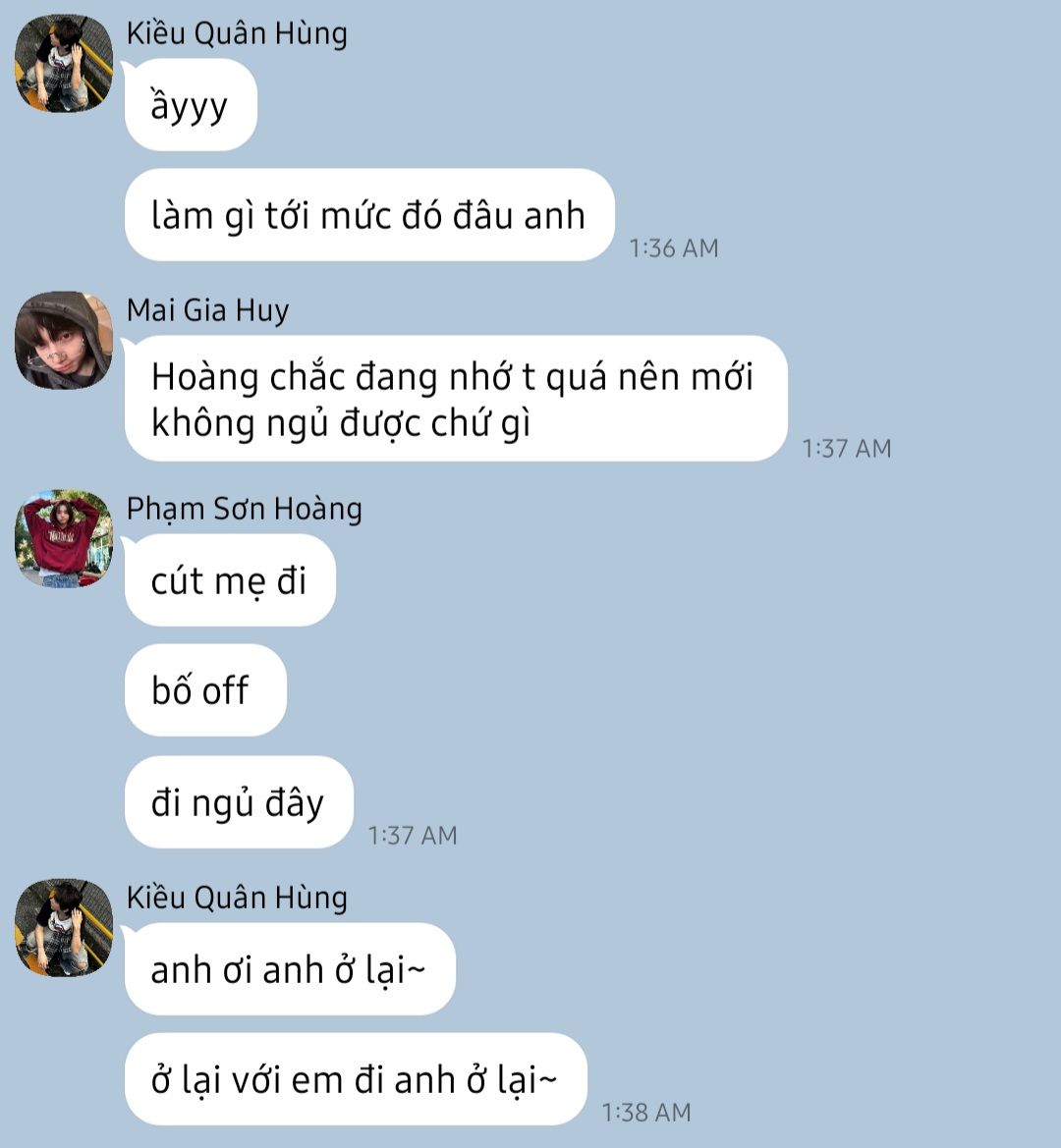Tap the 'đi ngủ đây' message bubble
The image size is (1061, 1148).
tap(239, 802)
